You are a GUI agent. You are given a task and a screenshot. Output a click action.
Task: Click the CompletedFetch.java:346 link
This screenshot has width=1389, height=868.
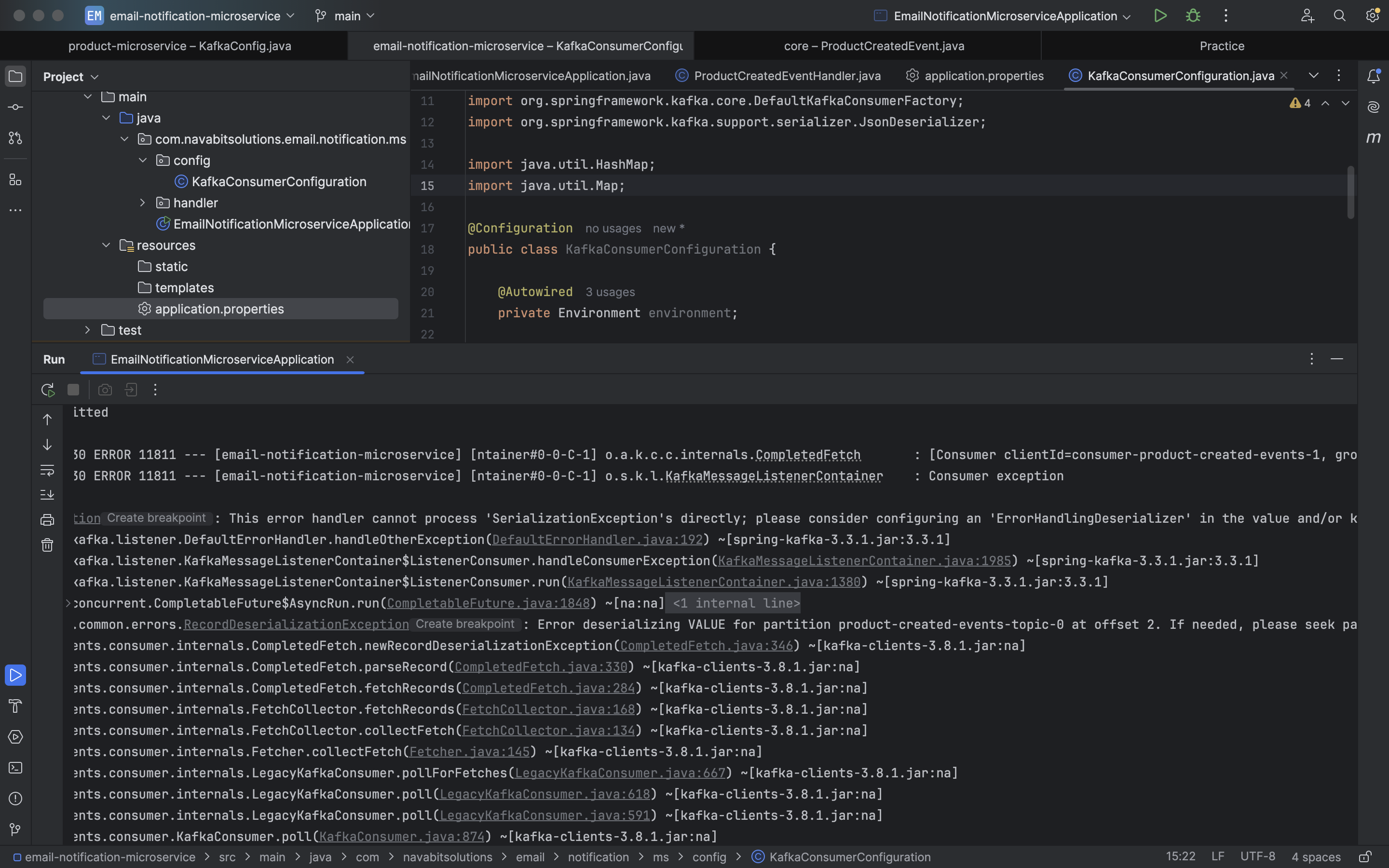(706, 646)
